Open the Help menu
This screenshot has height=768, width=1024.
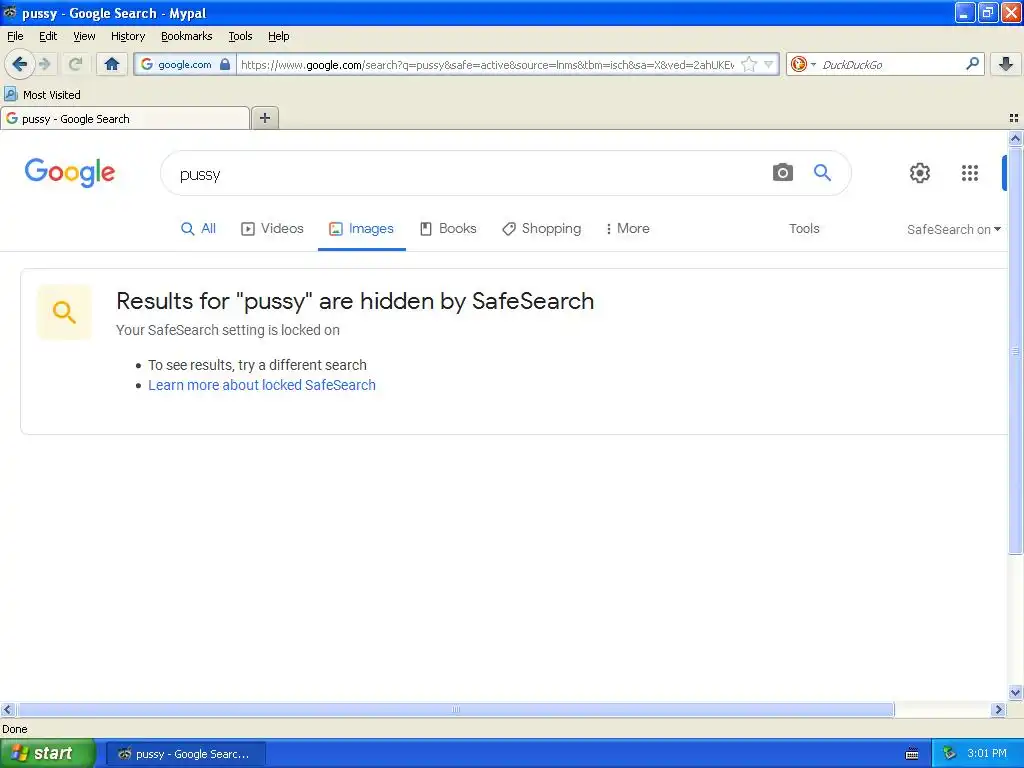pyautogui.click(x=278, y=36)
